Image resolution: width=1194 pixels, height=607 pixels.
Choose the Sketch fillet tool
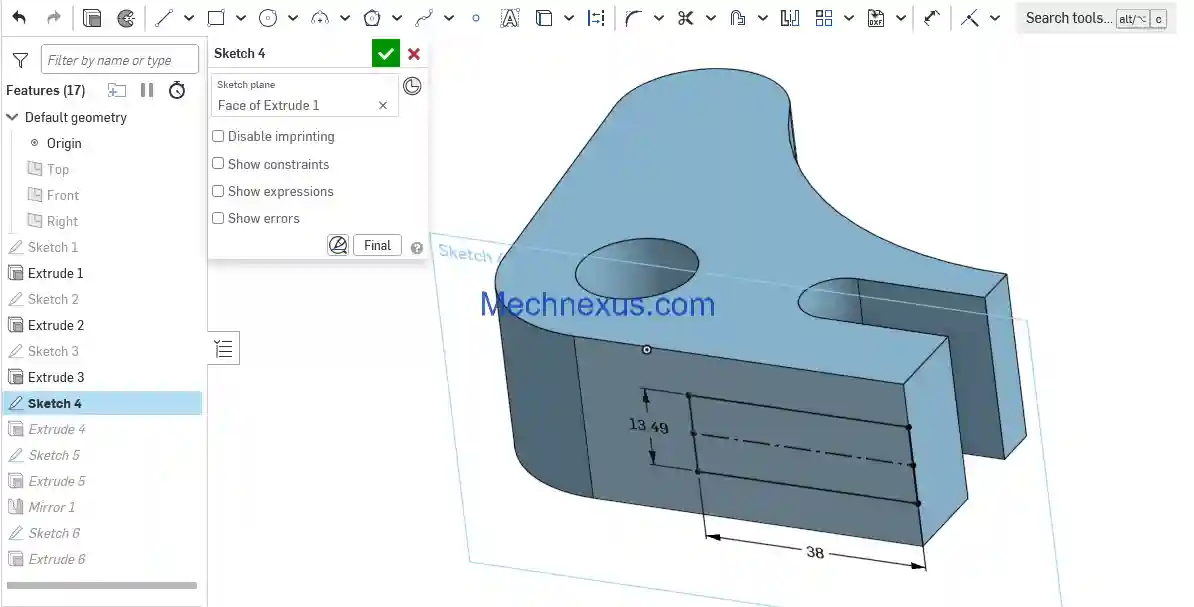(x=633, y=18)
